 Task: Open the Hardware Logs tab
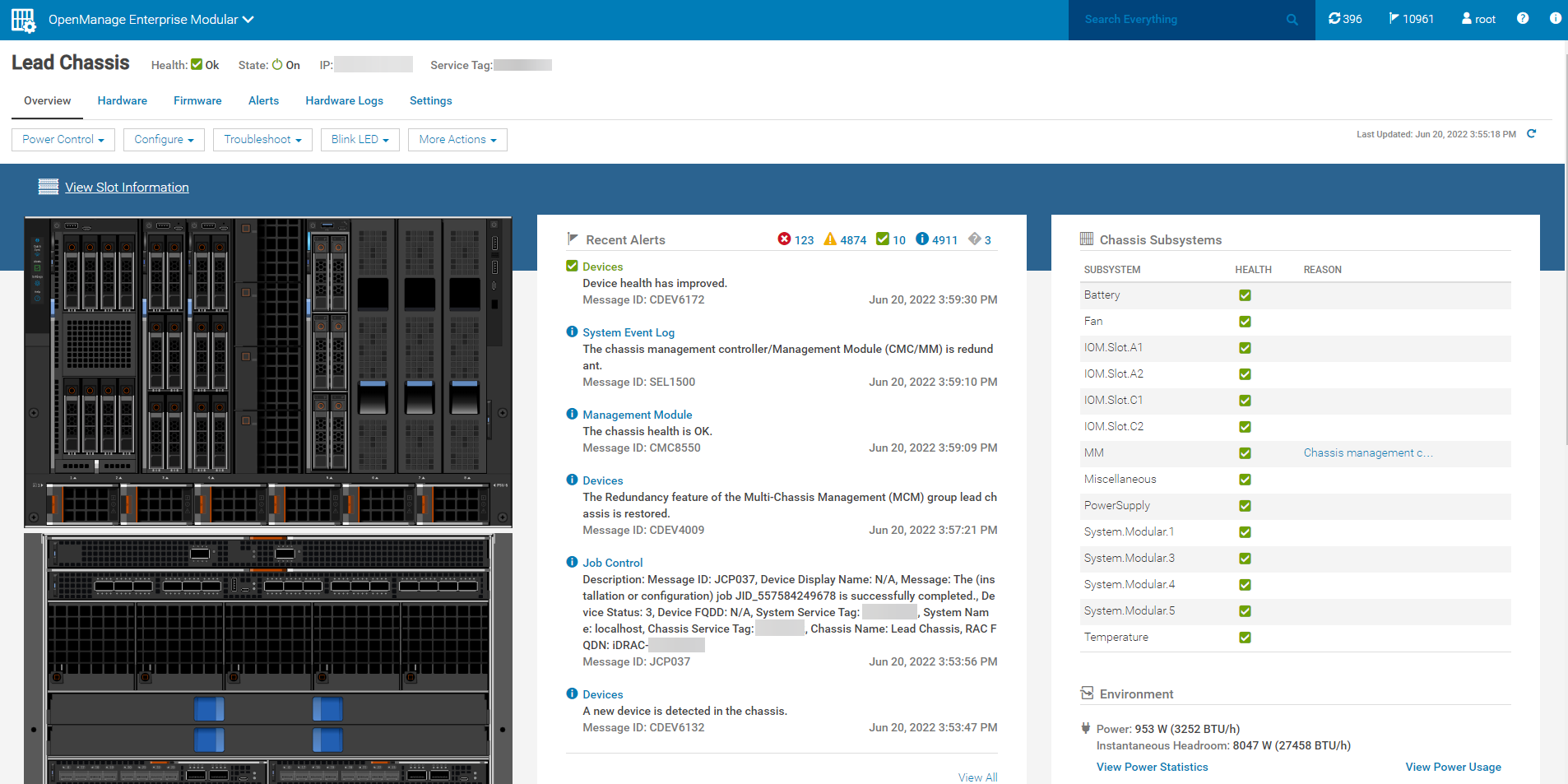(344, 100)
